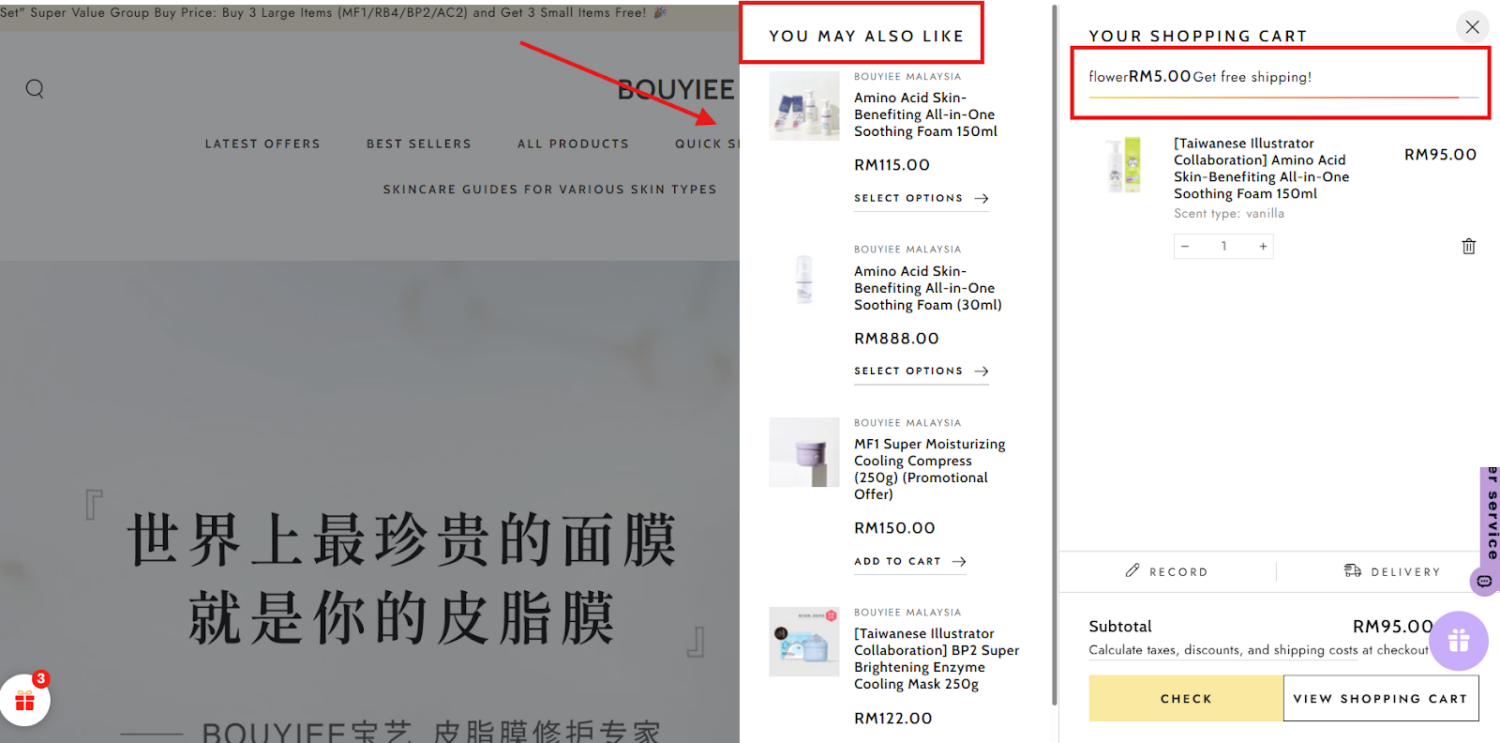Decrease quantity with the minus button
This screenshot has width=1500, height=743.
pos(1185,246)
